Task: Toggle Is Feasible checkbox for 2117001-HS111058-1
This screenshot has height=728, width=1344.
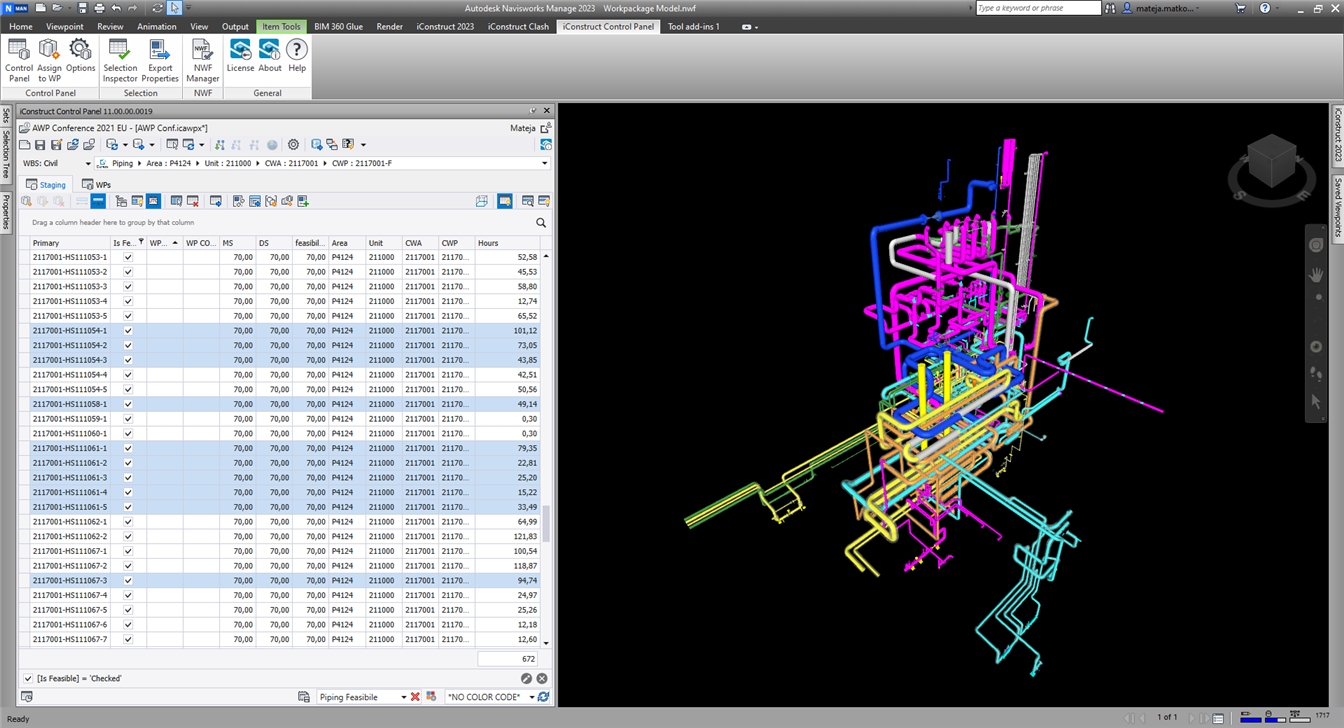Action: pyautogui.click(x=128, y=404)
